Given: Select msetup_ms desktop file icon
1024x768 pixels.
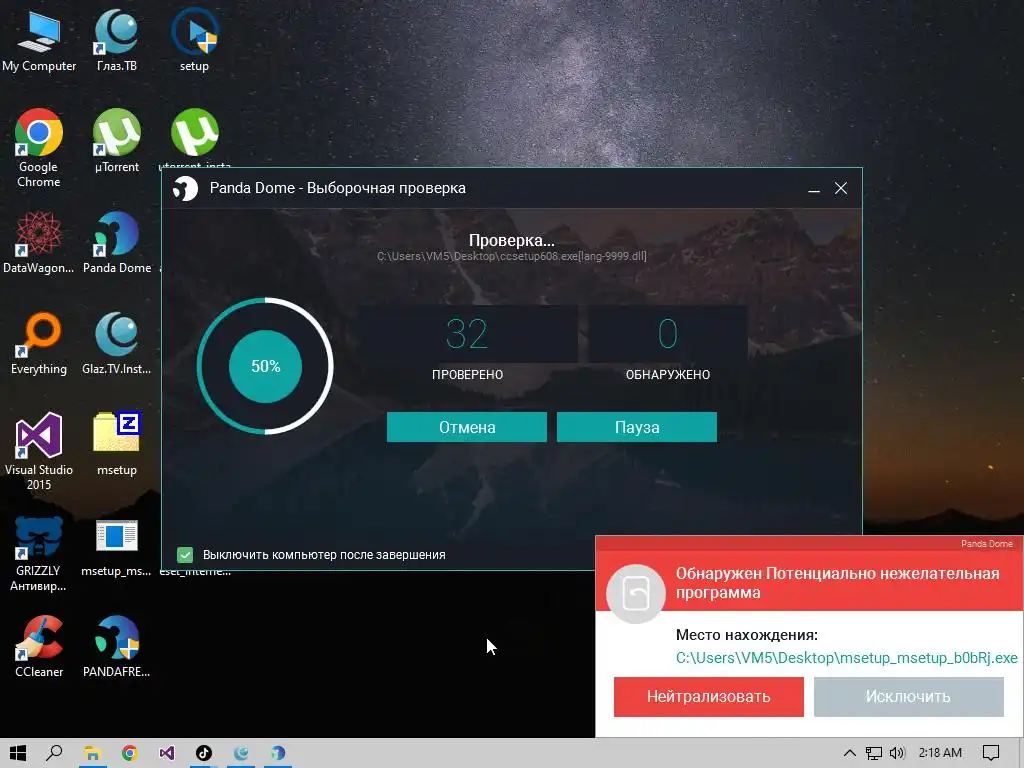Looking at the screenshot, I should tap(116, 547).
